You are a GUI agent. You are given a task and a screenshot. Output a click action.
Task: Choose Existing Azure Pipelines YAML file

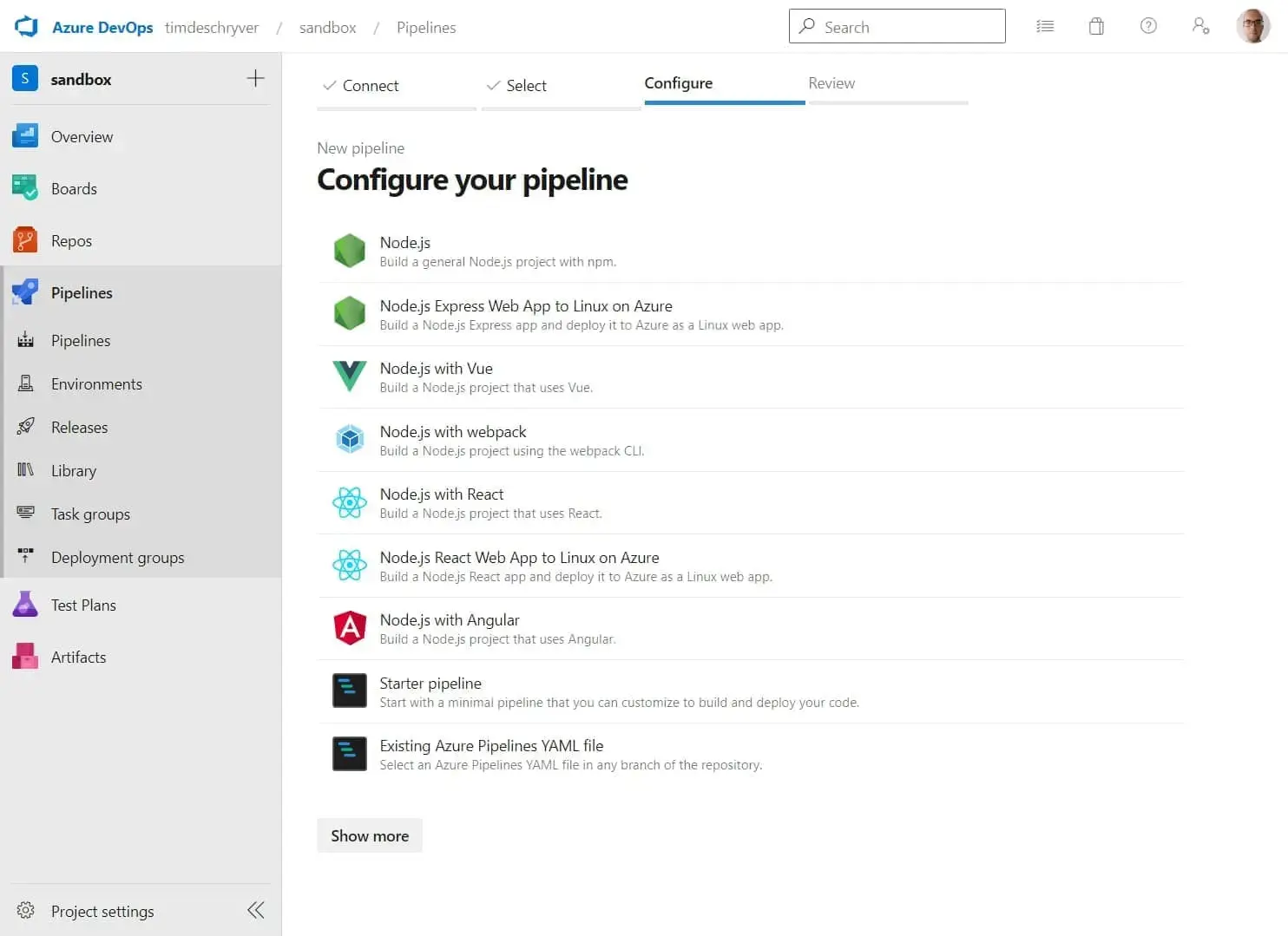pos(491,746)
